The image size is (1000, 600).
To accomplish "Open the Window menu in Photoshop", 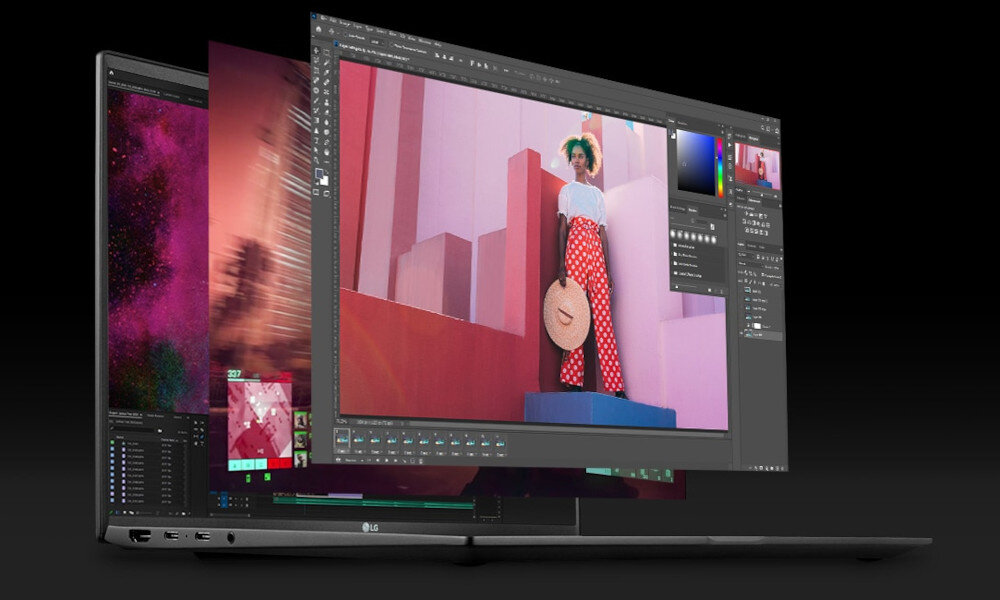I will [x=425, y=41].
